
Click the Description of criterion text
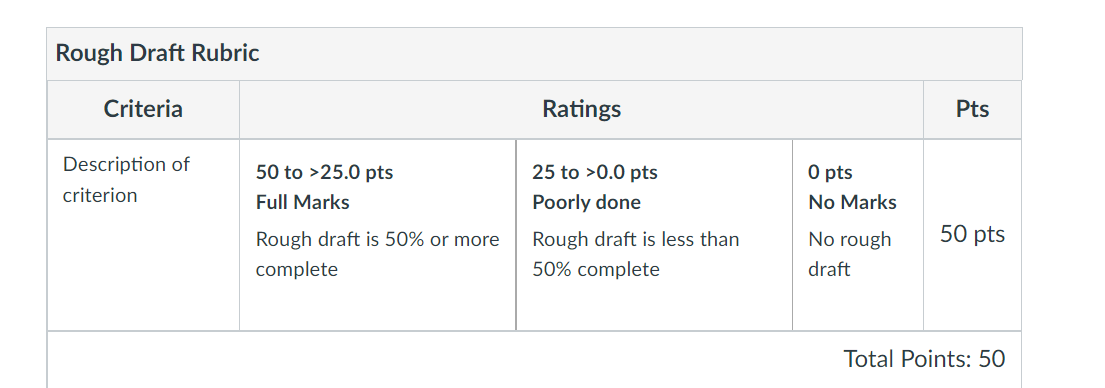coord(126,180)
